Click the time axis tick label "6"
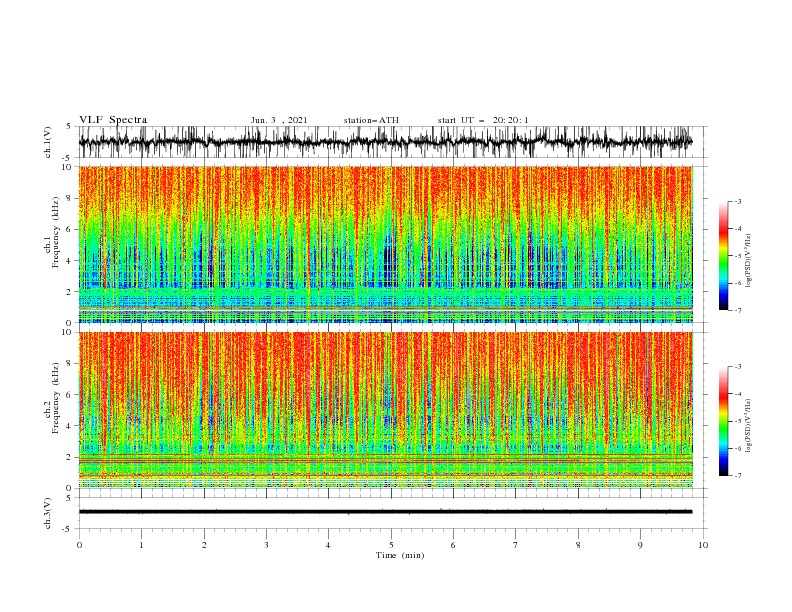Viewport: 792px width, 612px height. 453,545
